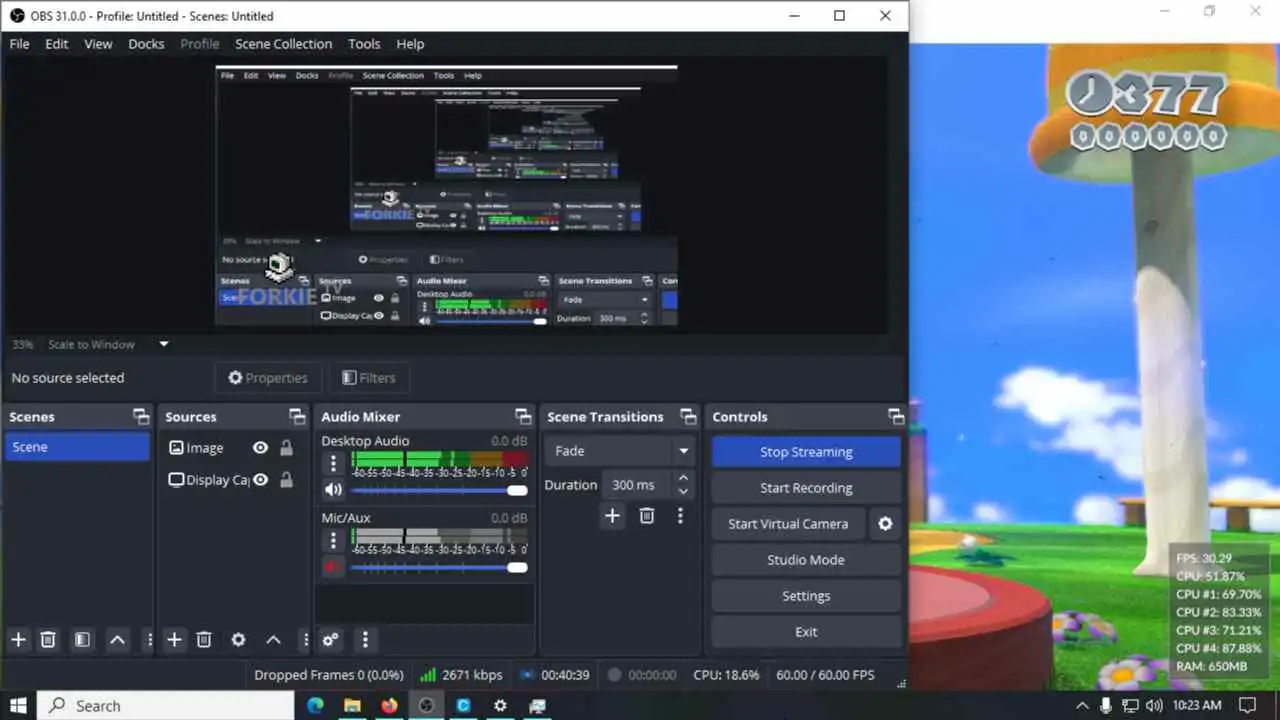Increase the transition duration with up arrow
1280x720 pixels.
(683, 478)
